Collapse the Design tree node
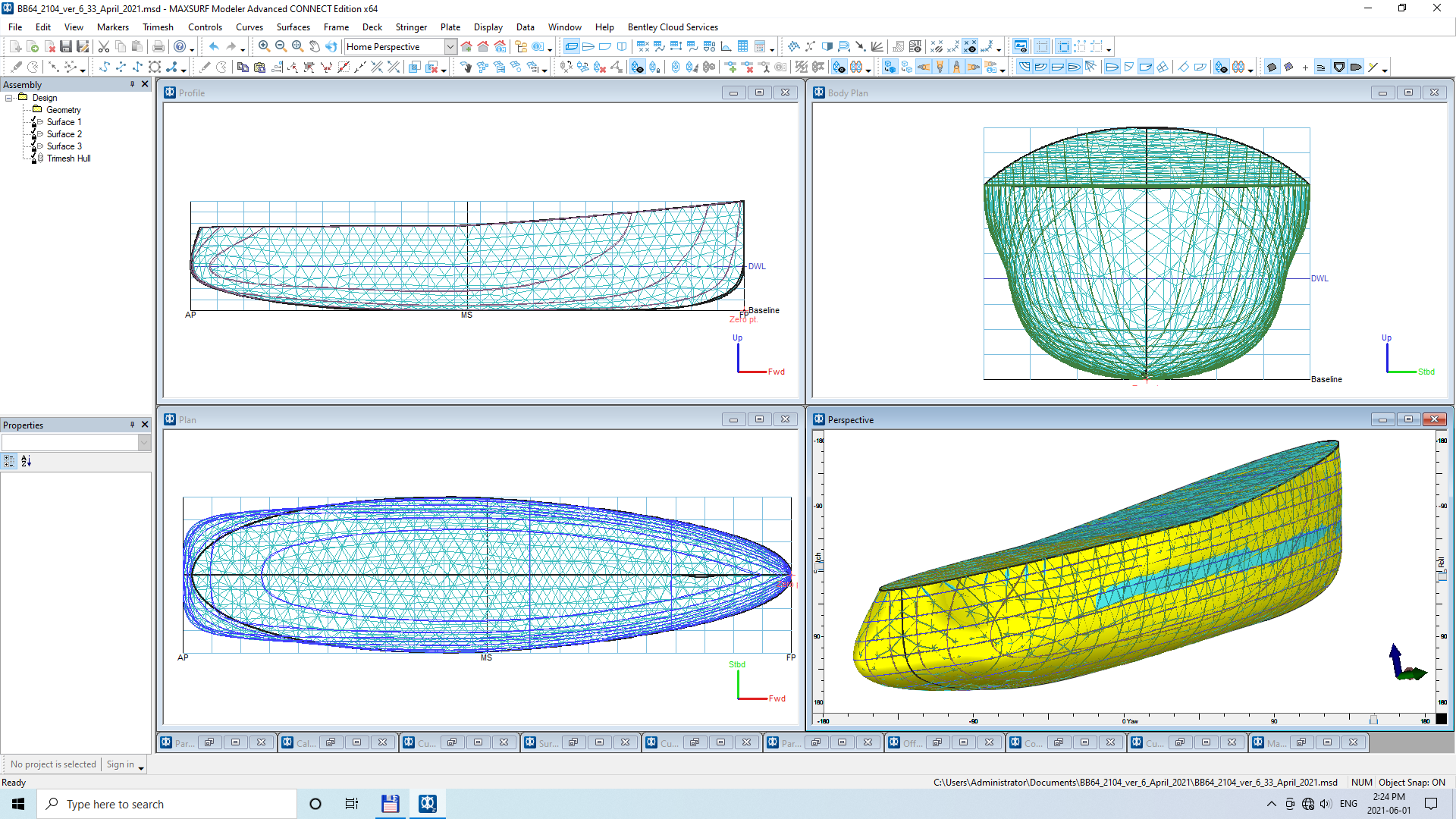This screenshot has height=819, width=1456. pos(9,98)
